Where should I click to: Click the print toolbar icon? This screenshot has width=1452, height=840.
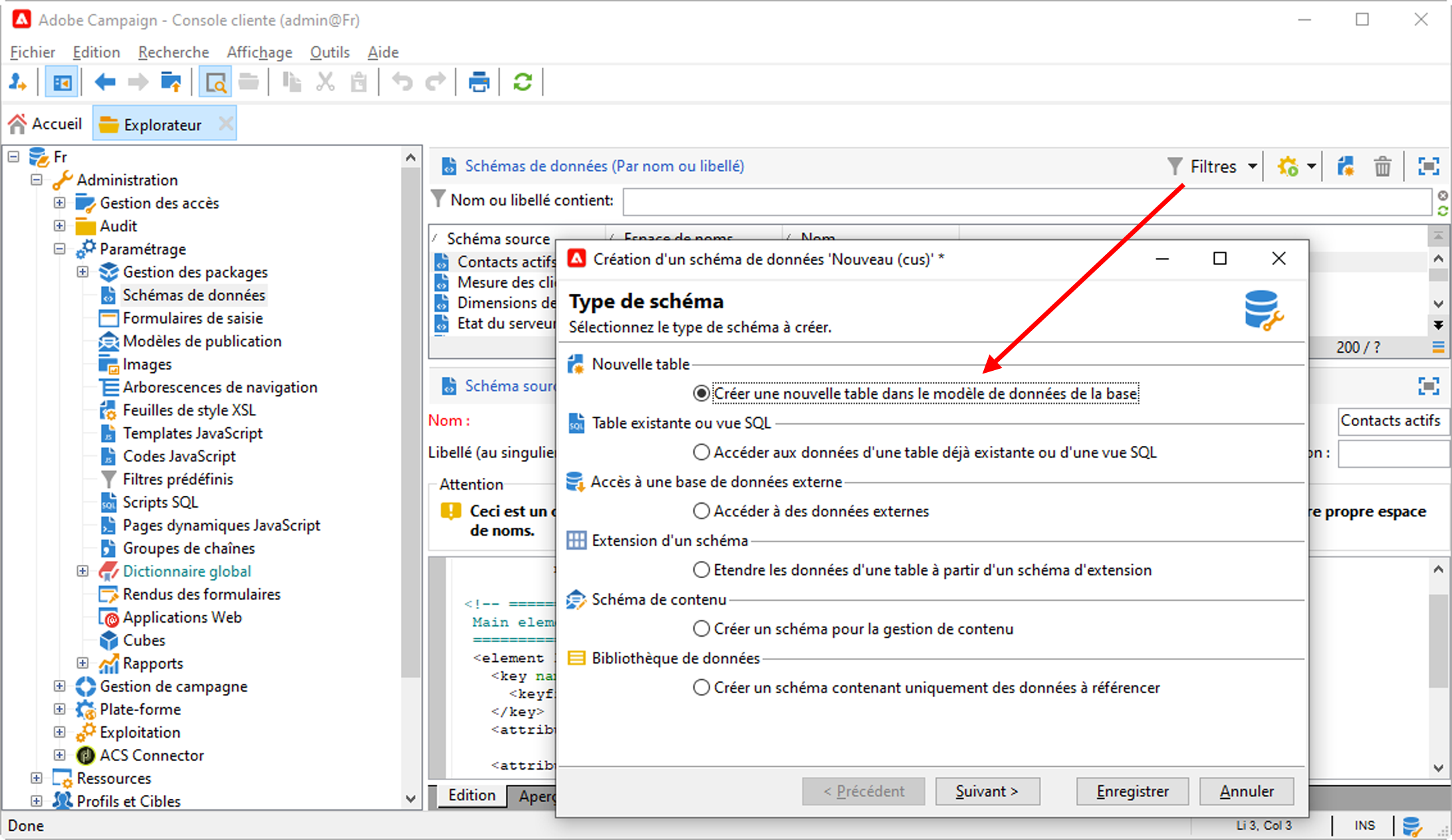click(x=479, y=82)
